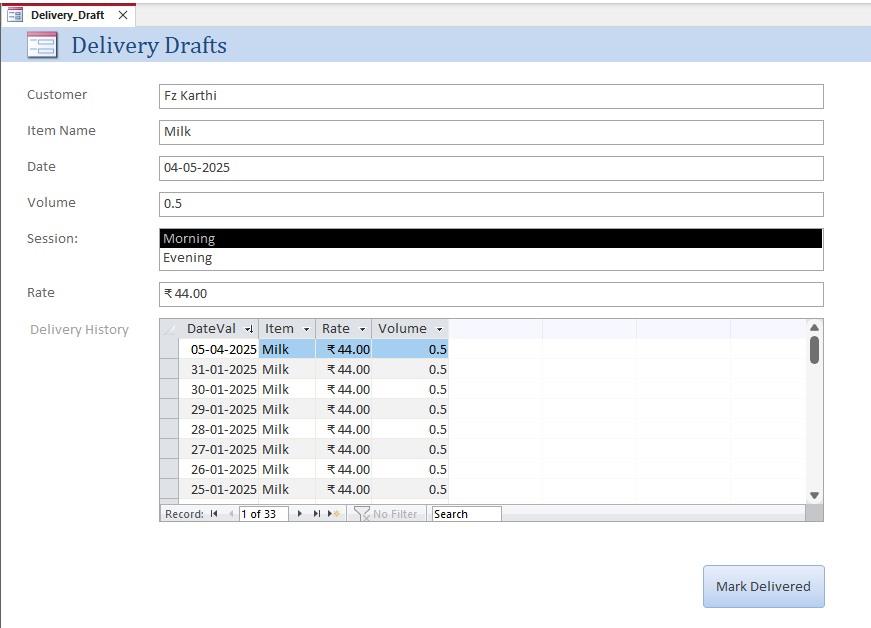
Task: Click the Delivery History scrollbar thumb
Action: click(814, 350)
